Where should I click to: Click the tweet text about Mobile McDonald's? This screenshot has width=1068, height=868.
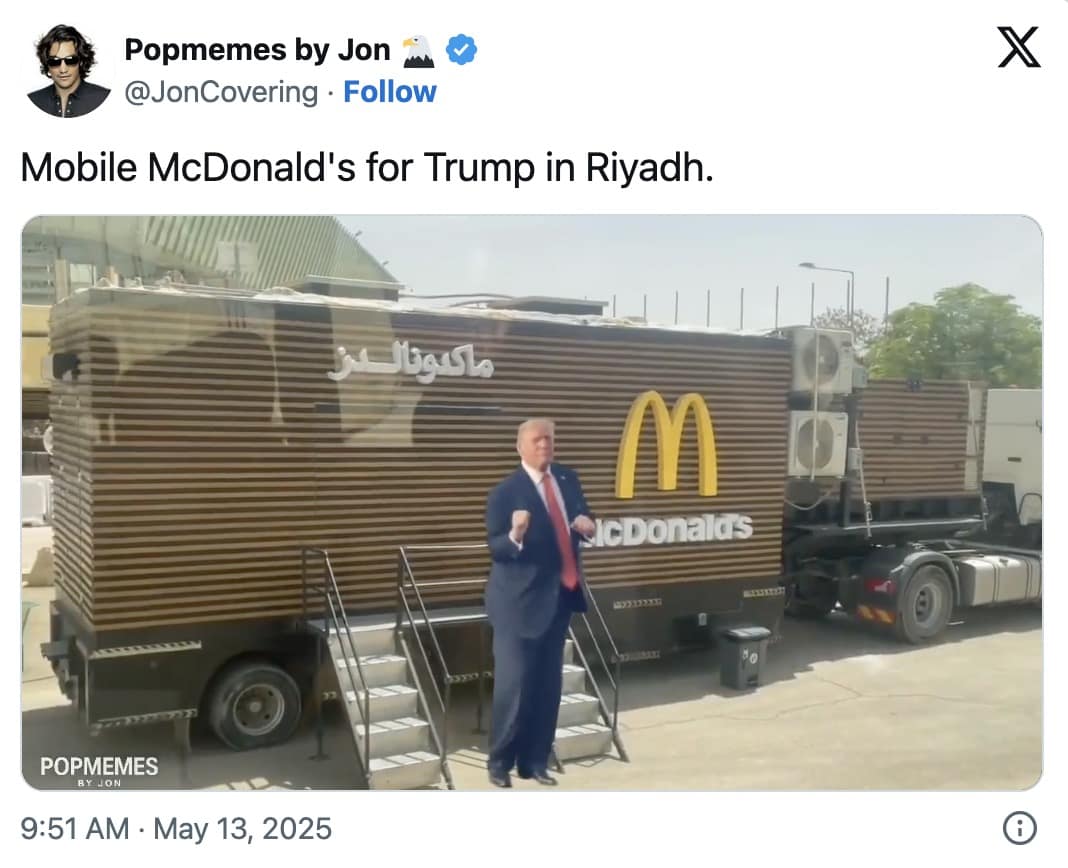click(367, 167)
